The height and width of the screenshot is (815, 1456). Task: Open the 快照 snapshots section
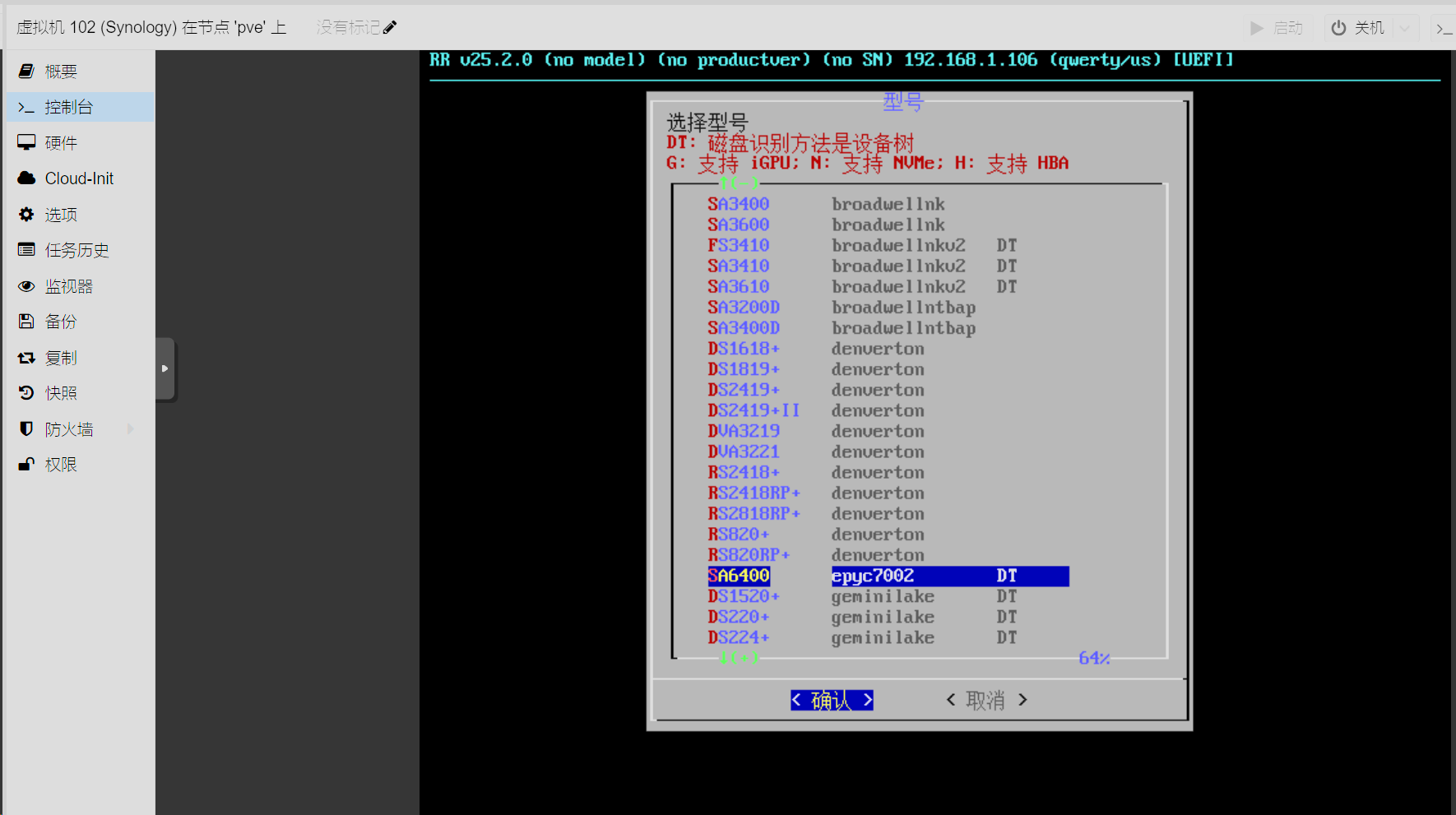click(80, 393)
